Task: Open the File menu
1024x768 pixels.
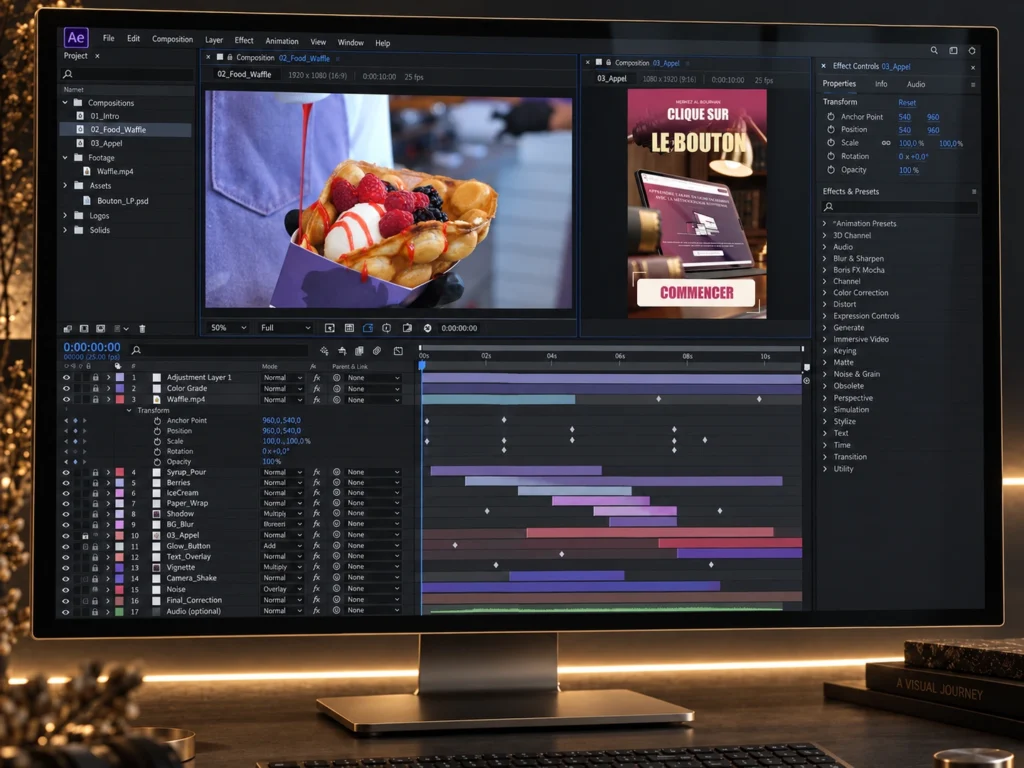Action: click(108, 38)
